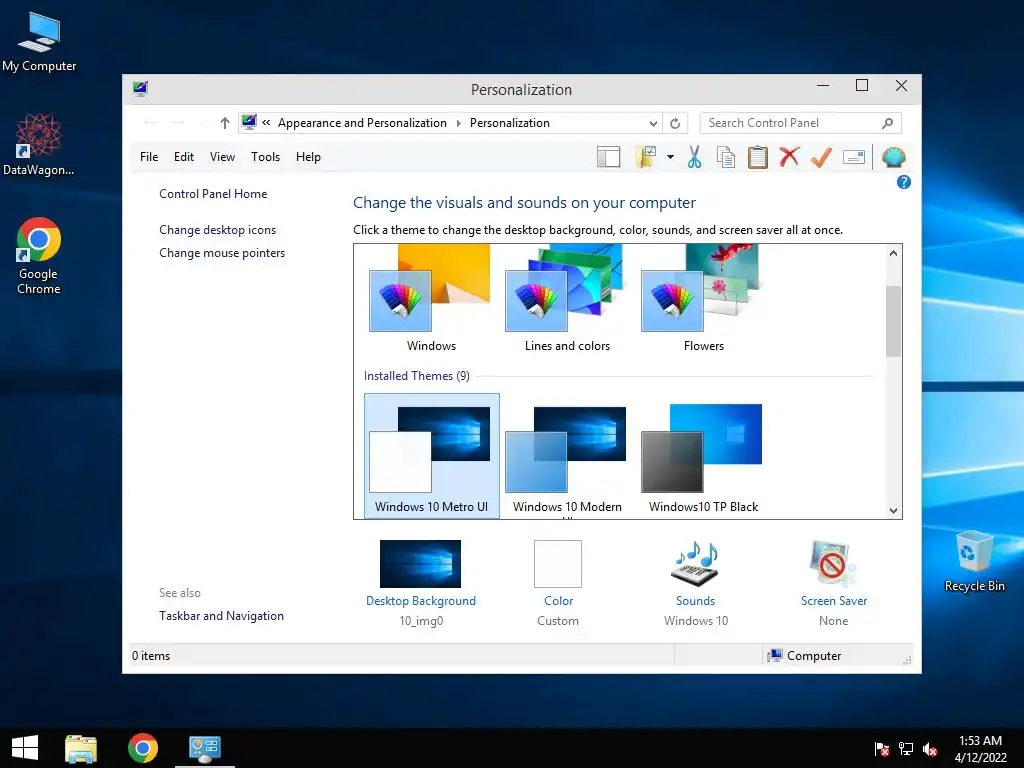1024x768 pixels.
Task: Click the Installed Themes (9) header
Action: coord(417,376)
